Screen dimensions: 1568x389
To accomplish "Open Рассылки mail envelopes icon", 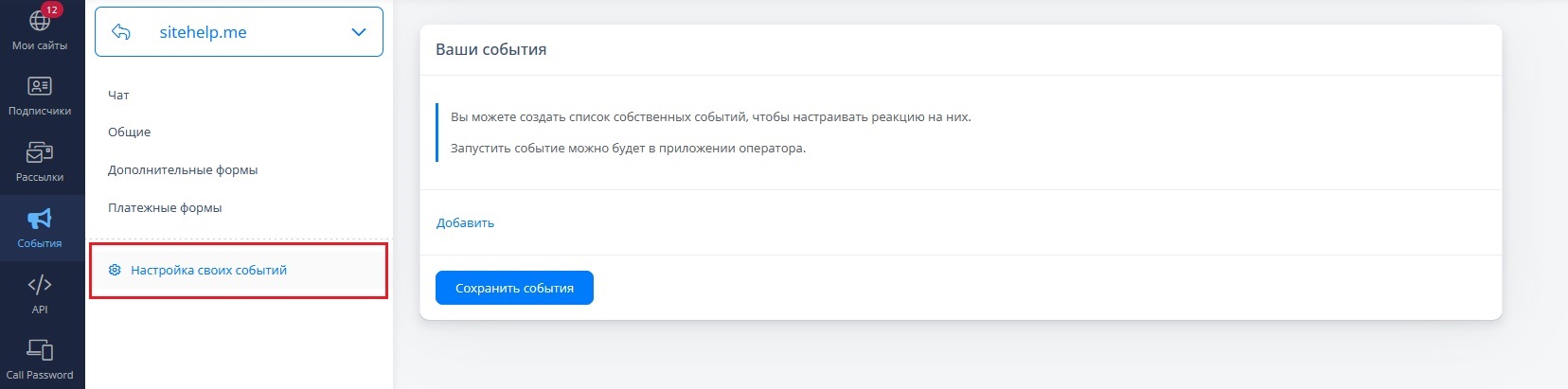I will pos(40,152).
